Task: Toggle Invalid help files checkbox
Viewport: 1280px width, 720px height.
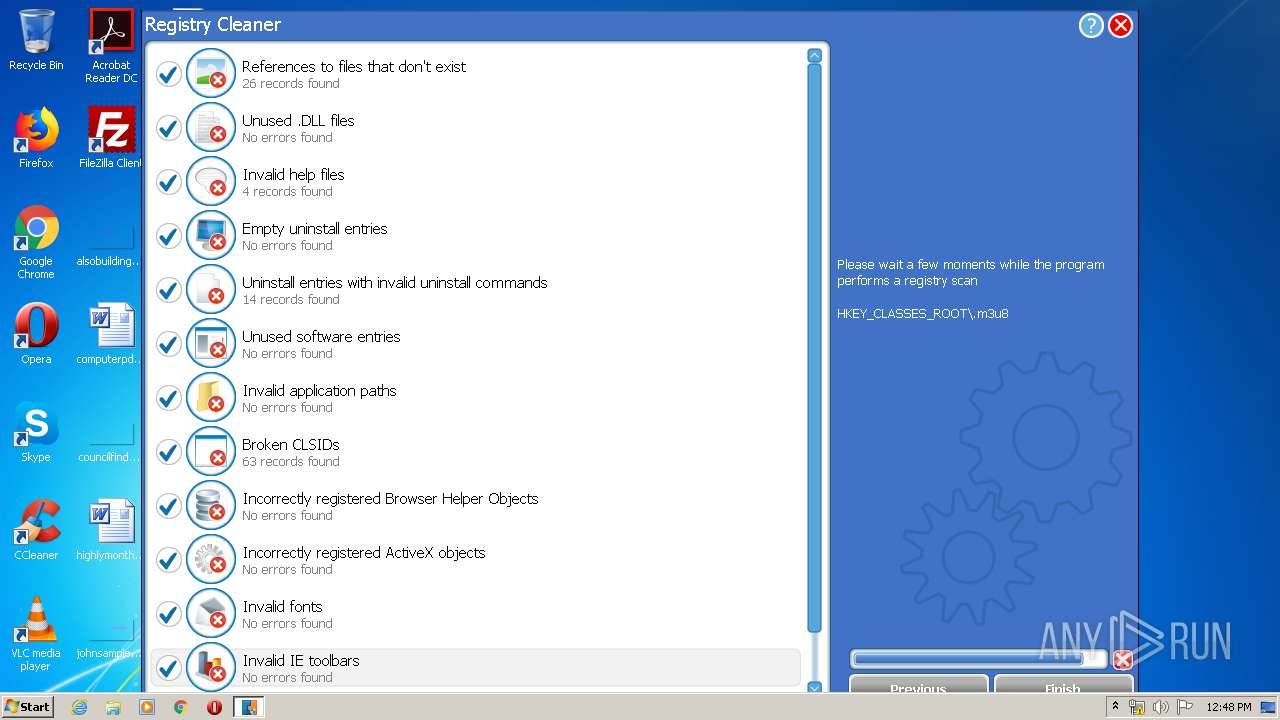Action: click(168, 182)
